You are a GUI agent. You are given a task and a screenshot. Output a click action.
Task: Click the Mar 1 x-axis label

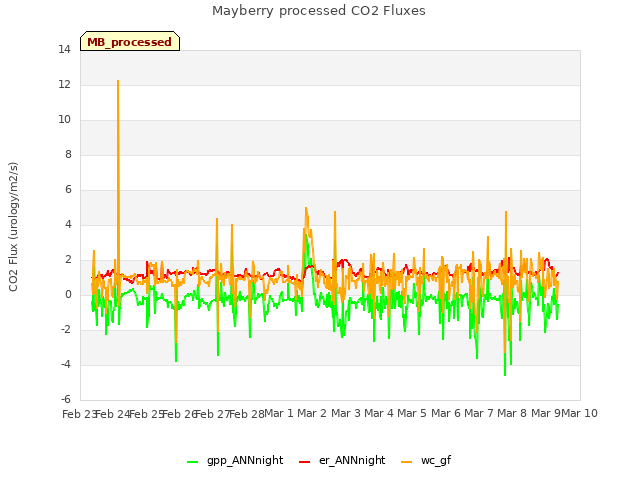click(x=279, y=413)
